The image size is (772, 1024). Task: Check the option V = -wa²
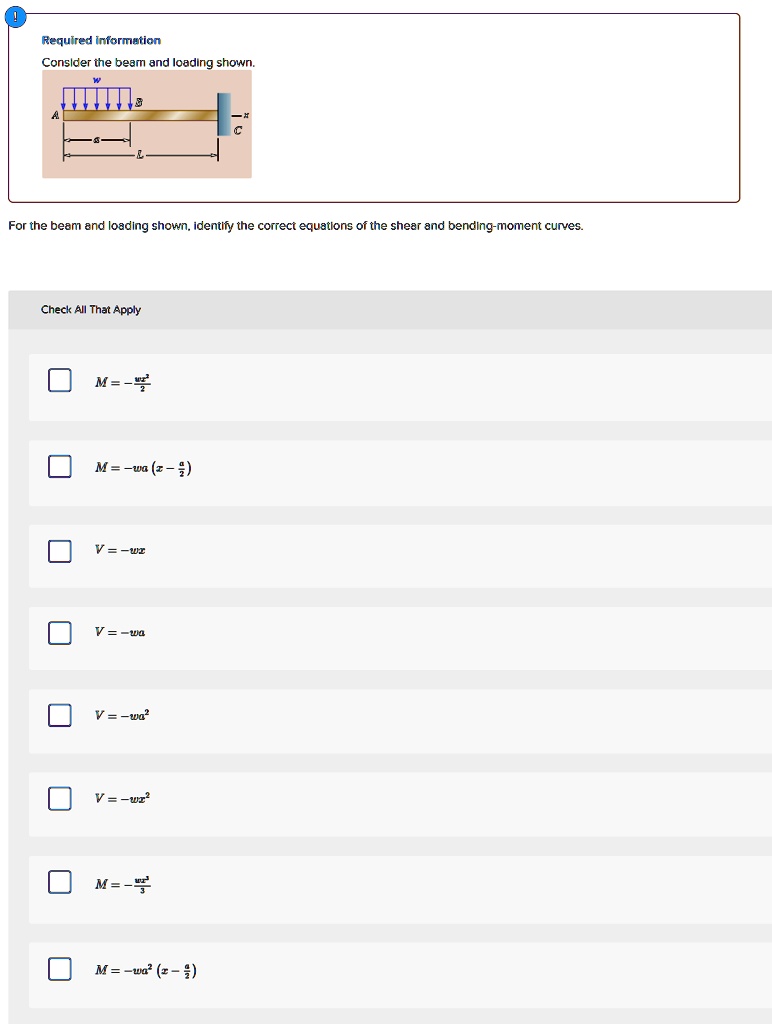point(59,714)
